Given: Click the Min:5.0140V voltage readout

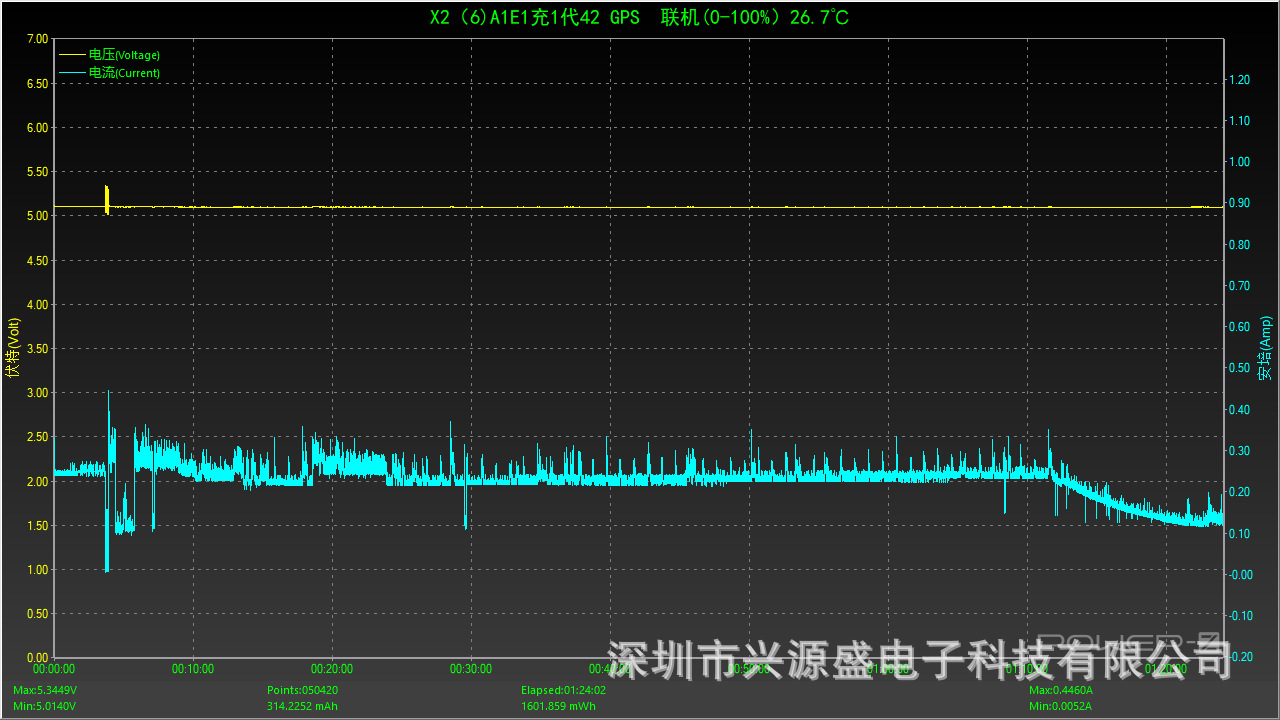Looking at the screenshot, I should 44,706.
